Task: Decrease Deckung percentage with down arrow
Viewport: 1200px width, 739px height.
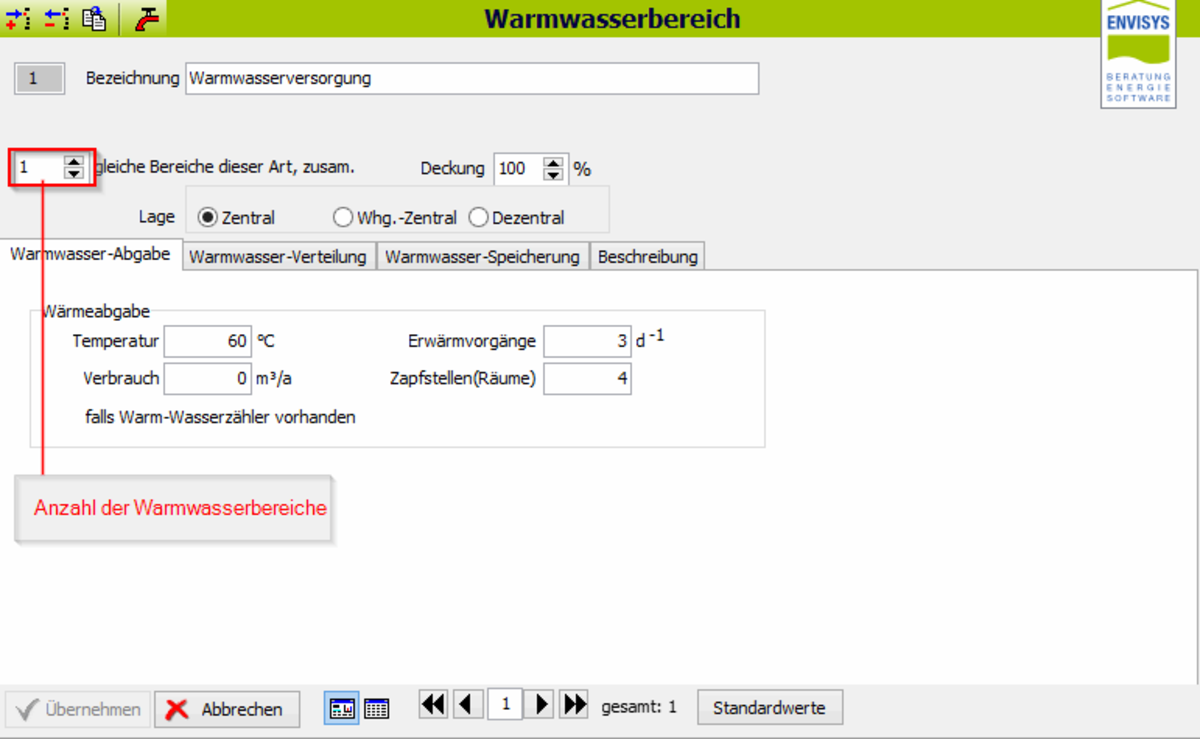Action: coord(554,175)
